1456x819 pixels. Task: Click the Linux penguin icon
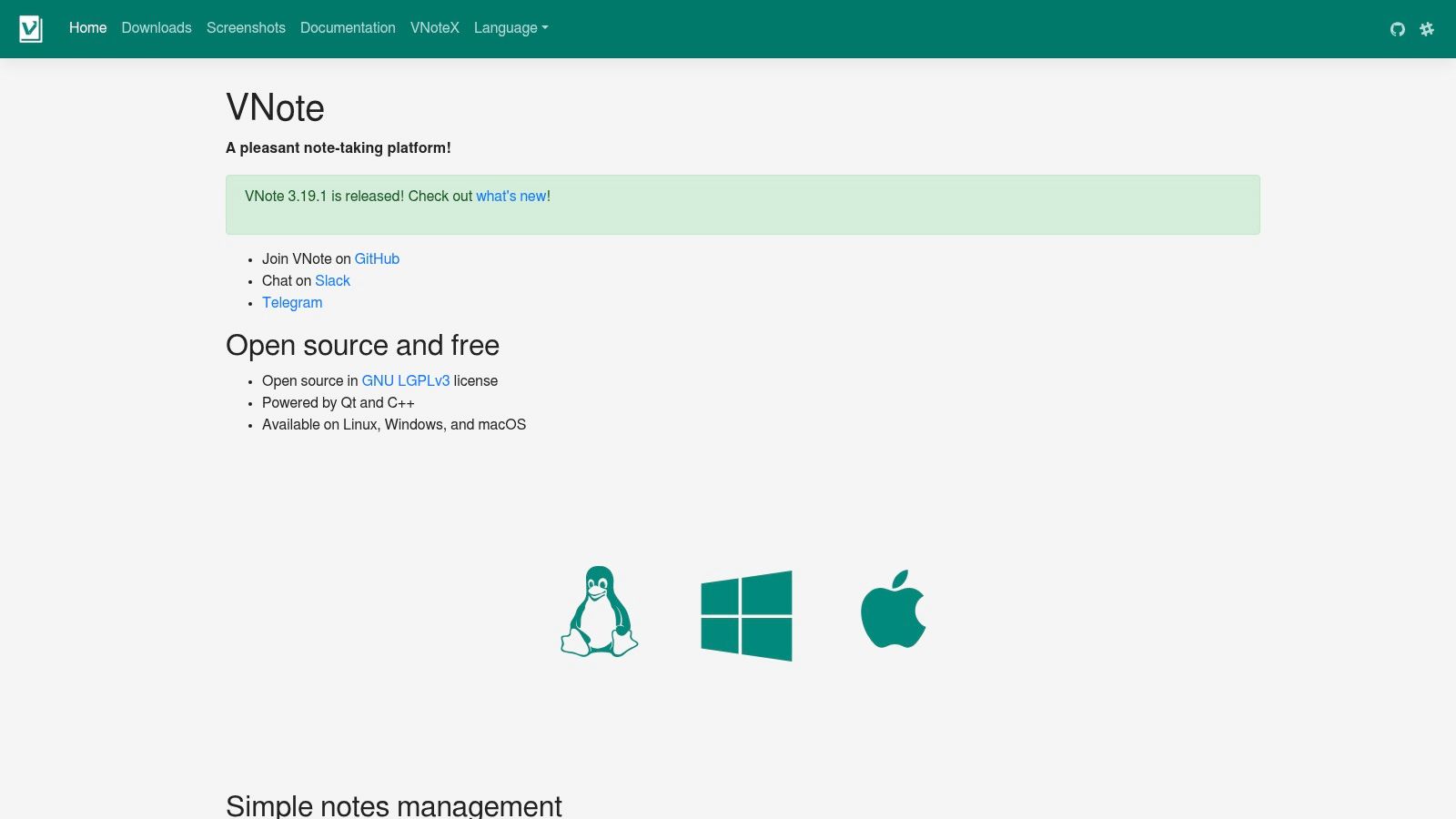pos(599,612)
